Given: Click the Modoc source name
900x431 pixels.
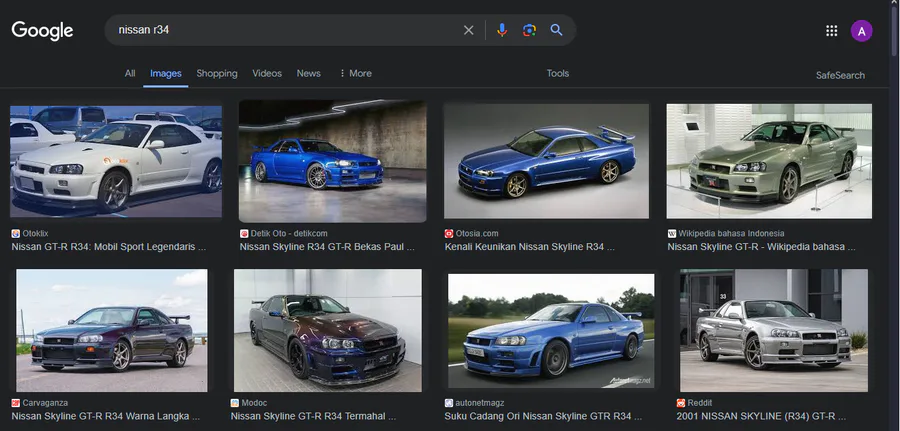Looking at the screenshot, I should point(254,403).
